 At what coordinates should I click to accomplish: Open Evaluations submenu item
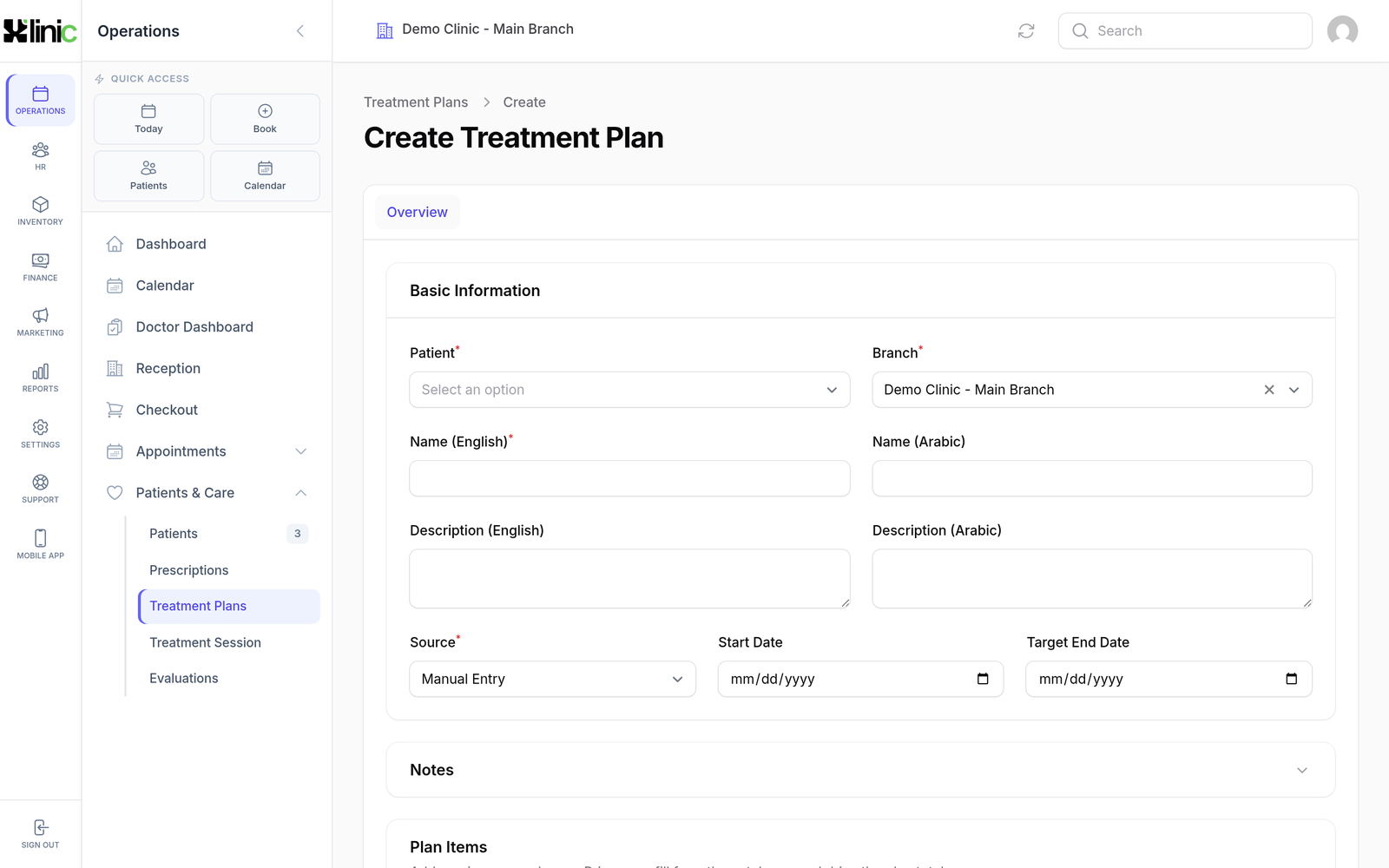[229, 679]
